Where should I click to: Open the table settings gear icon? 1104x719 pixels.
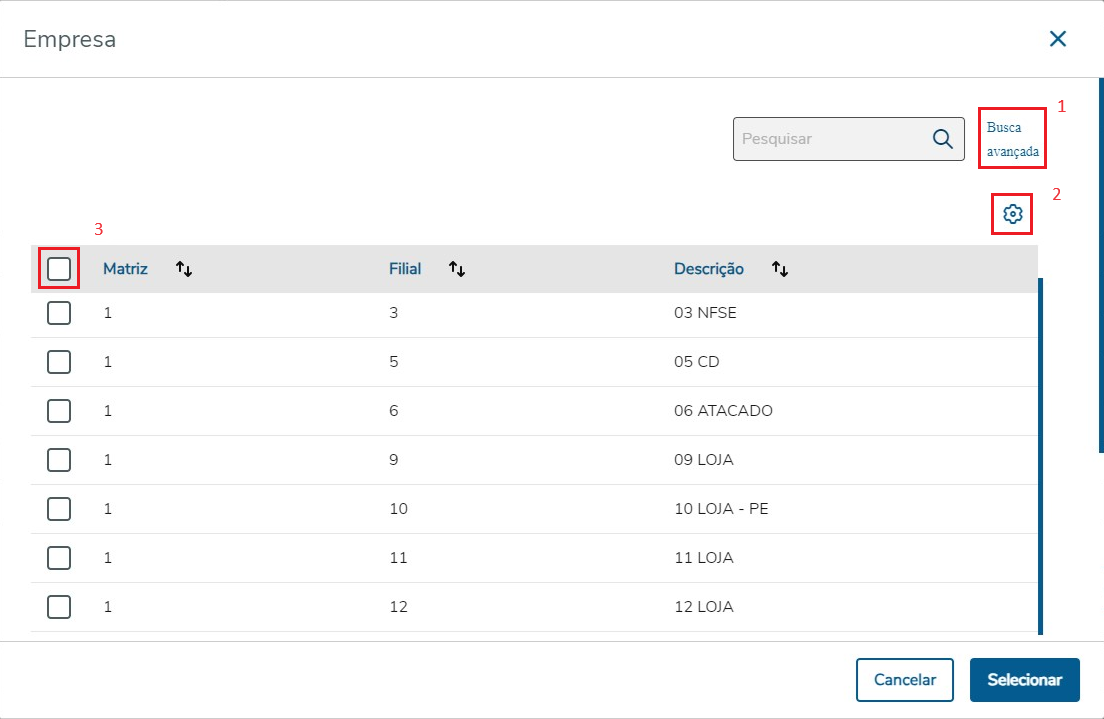[x=1012, y=214]
